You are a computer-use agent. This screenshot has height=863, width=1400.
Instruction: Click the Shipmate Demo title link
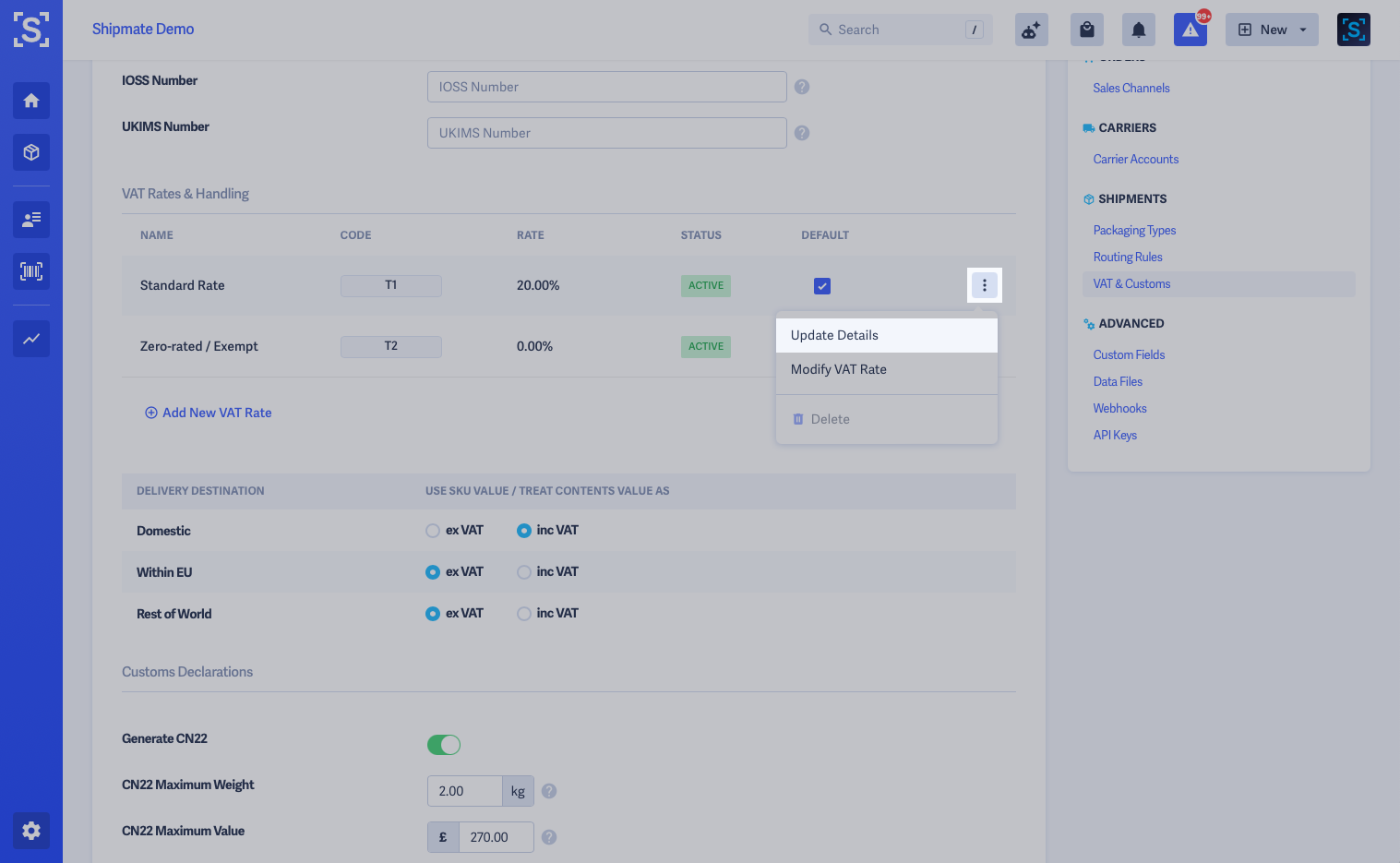[x=143, y=29]
